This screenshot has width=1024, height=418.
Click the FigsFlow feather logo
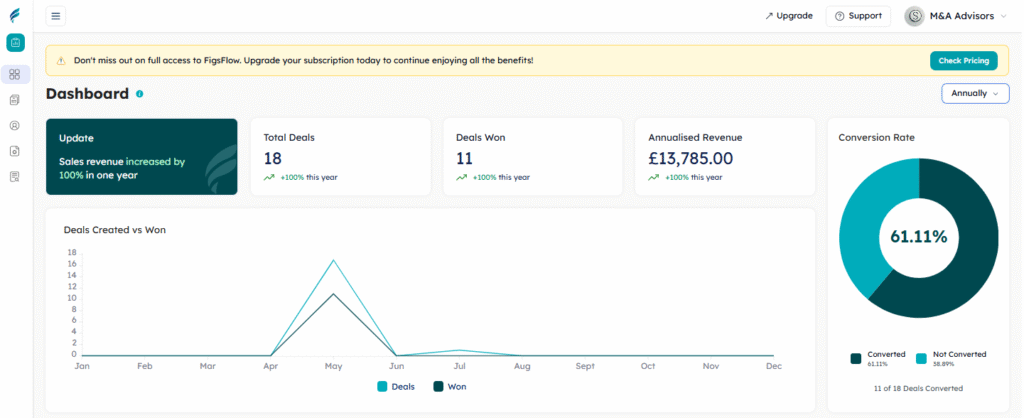15,16
